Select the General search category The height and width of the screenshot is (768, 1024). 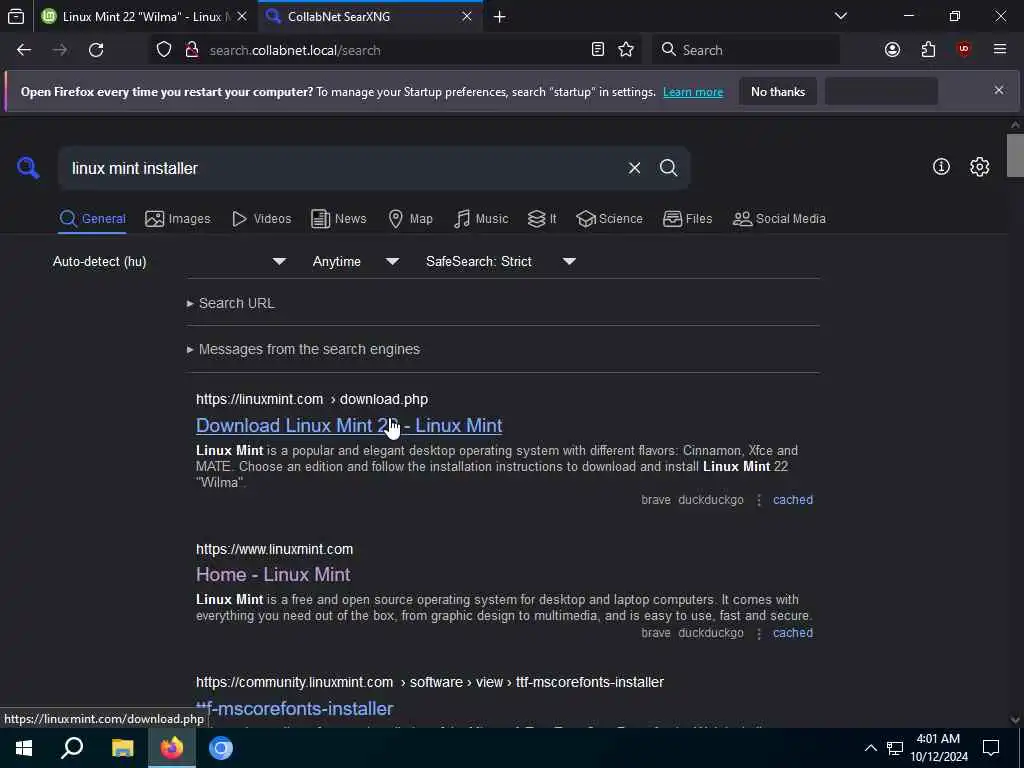[92, 219]
